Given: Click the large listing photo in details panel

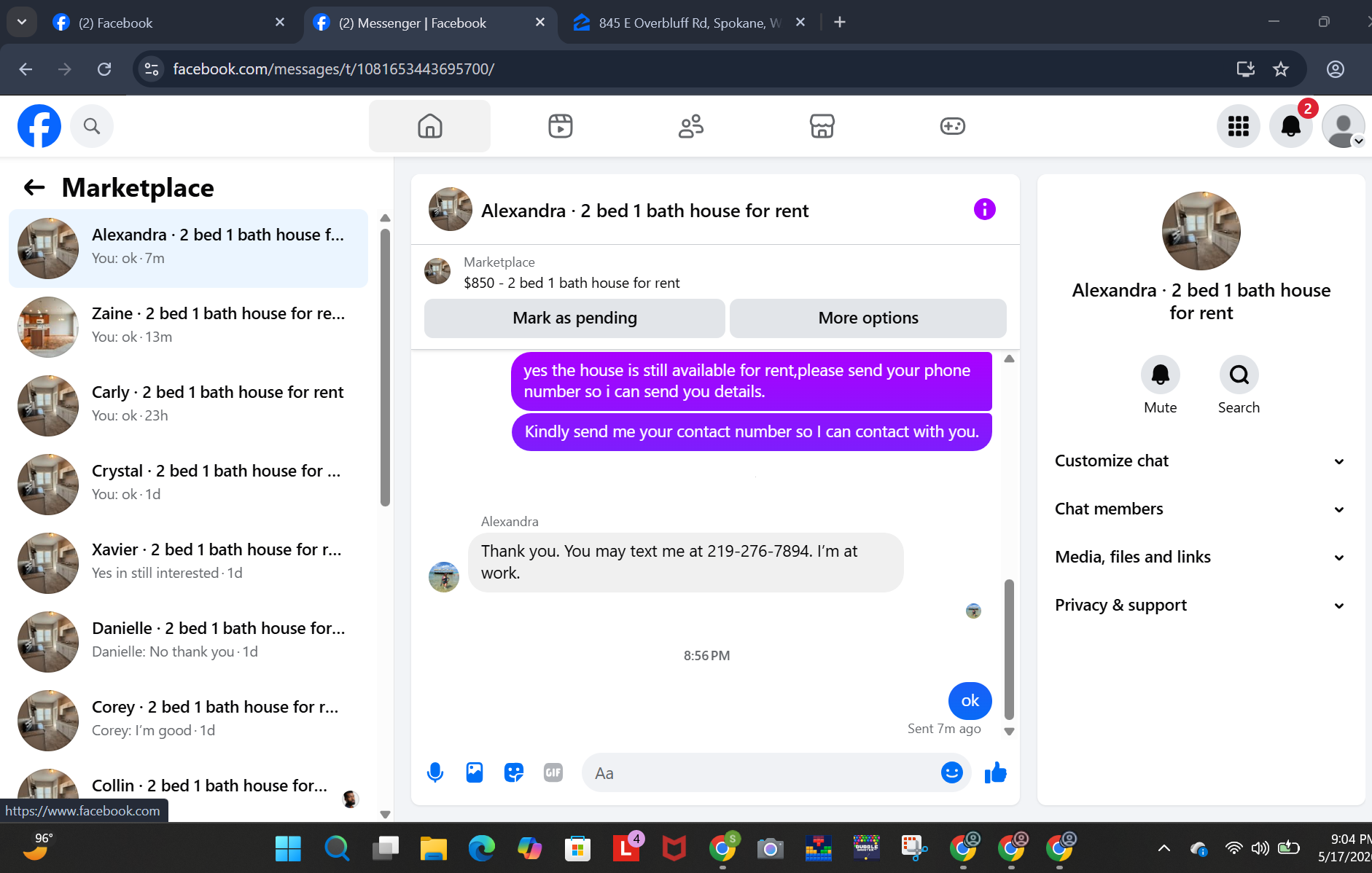Looking at the screenshot, I should coord(1201,231).
